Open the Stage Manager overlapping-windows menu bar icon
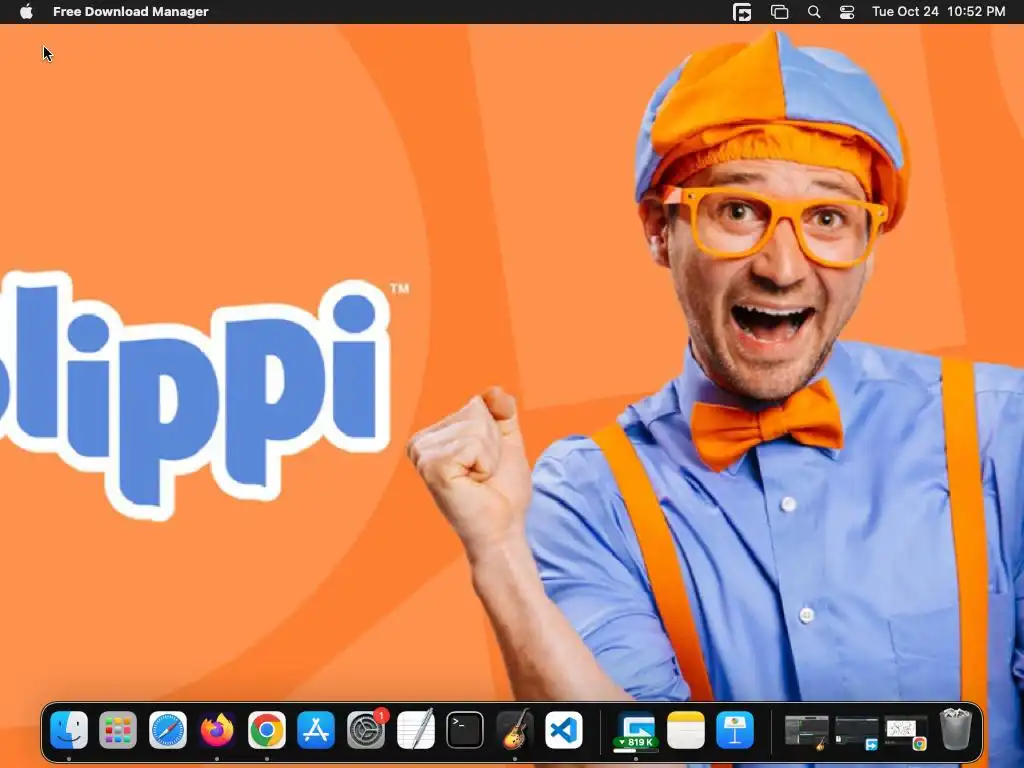The width and height of the screenshot is (1024, 768). click(x=779, y=12)
